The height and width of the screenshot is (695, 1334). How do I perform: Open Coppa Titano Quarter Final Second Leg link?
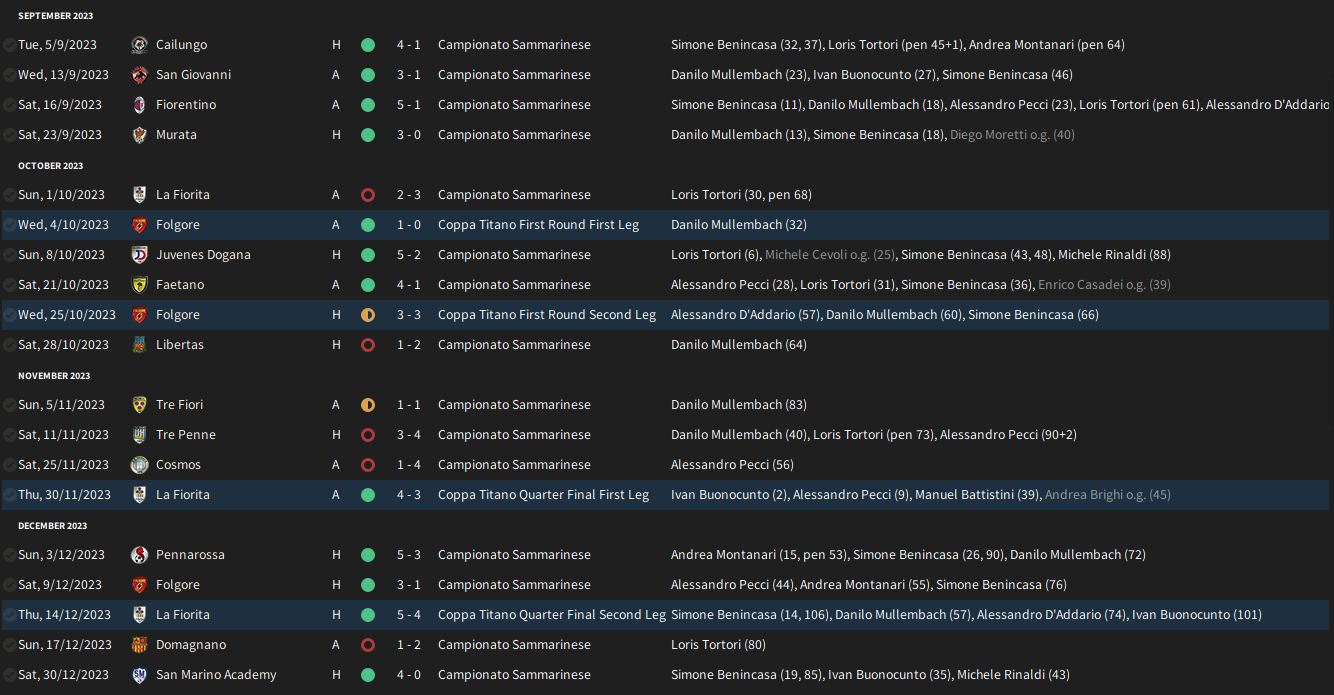pos(551,615)
